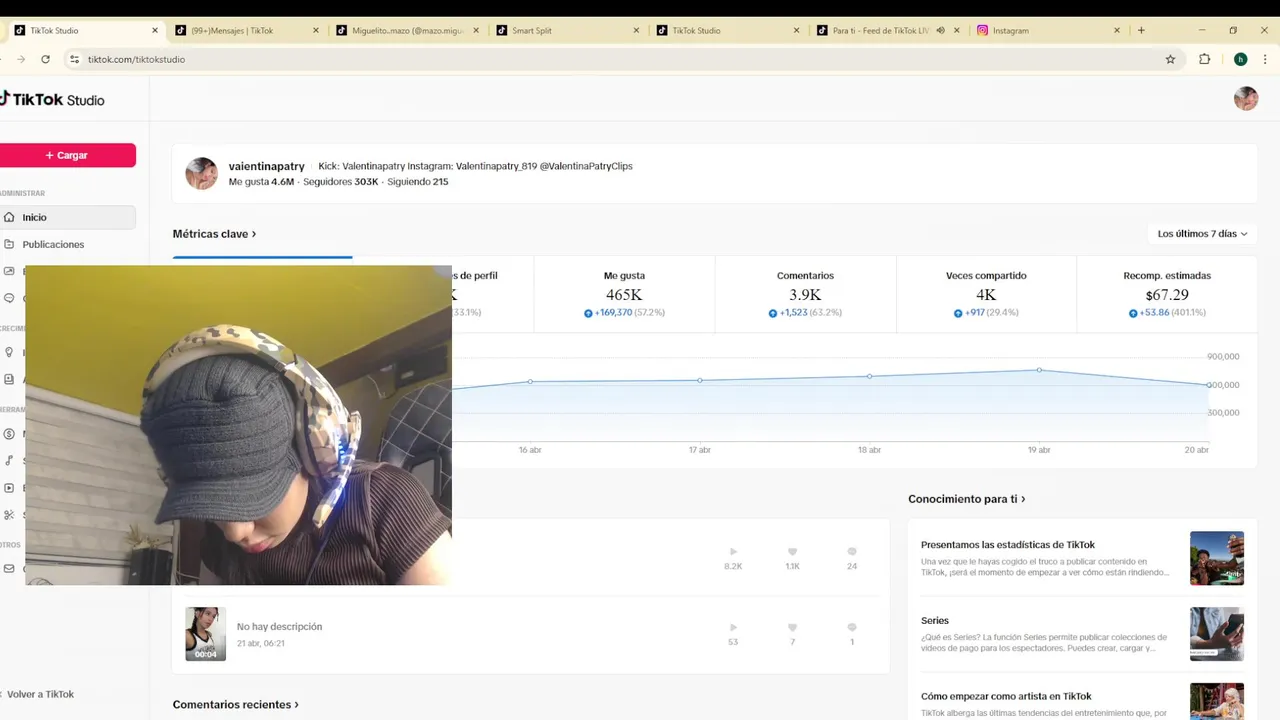Reload the current page
The height and width of the screenshot is (720, 1280).
[45, 59]
